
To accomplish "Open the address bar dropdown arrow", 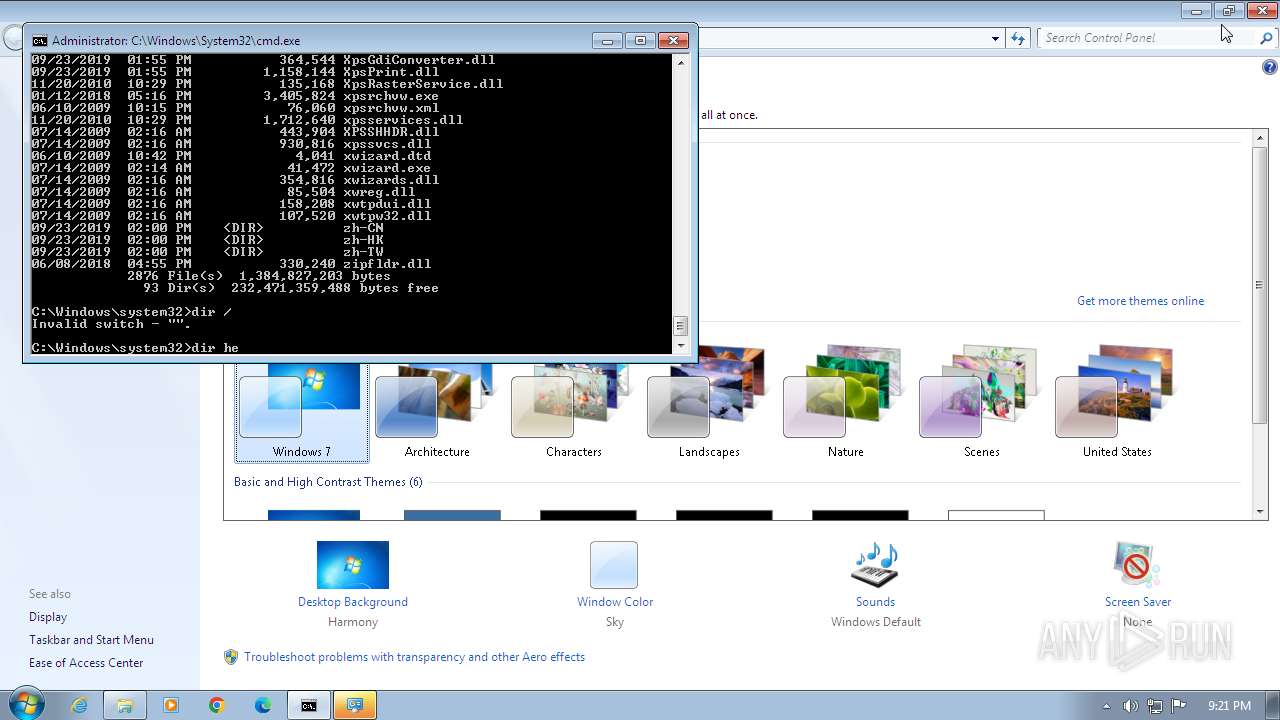I will 995,38.
